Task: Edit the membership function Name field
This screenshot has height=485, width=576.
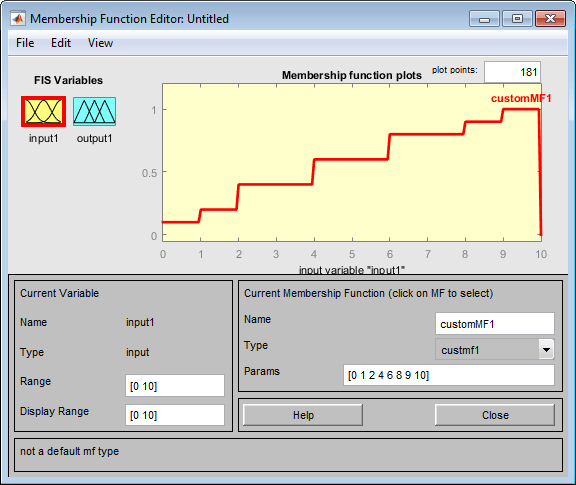Action: (494, 324)
